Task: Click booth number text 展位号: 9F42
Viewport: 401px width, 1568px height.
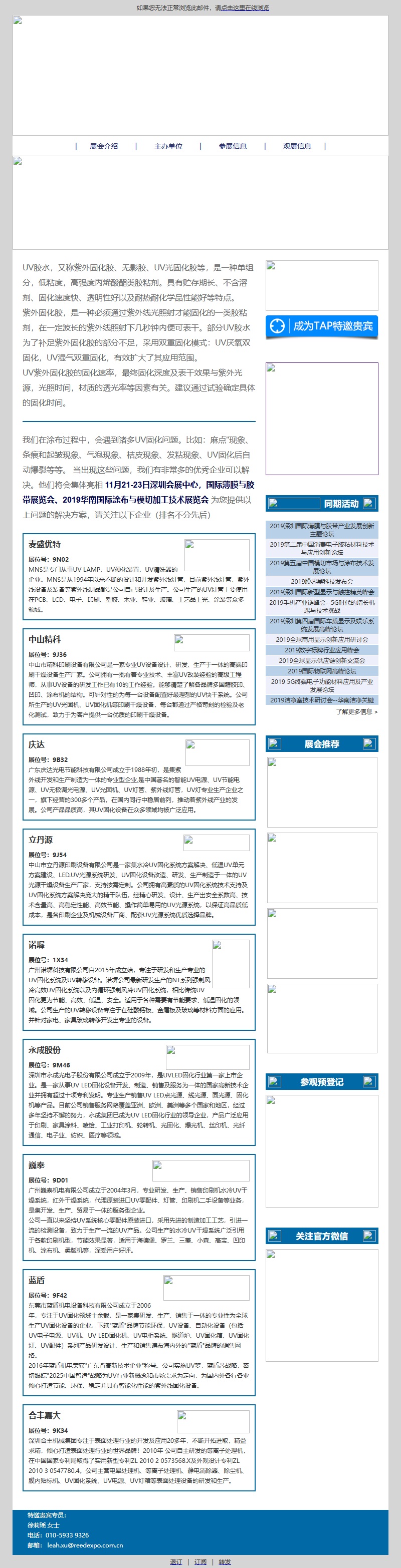Action: (x=48, y=1295)
